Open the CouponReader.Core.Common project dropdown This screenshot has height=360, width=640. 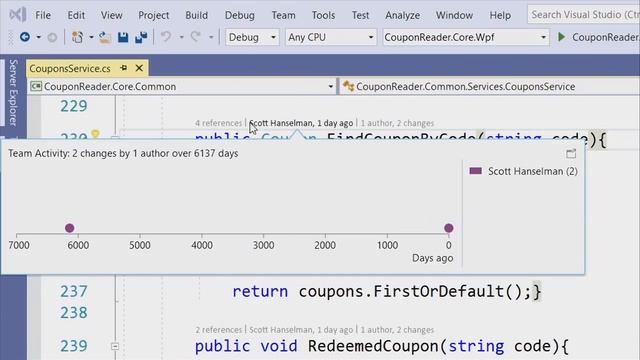click(182, 87)
